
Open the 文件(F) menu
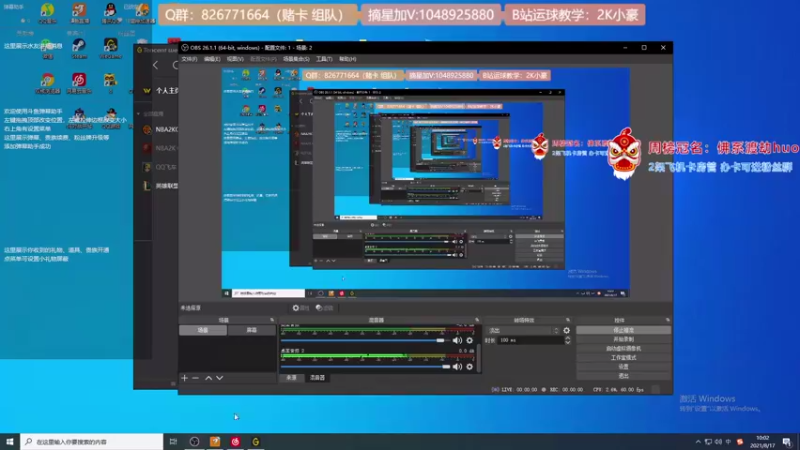pyautogui.click(x=189, y=59)
